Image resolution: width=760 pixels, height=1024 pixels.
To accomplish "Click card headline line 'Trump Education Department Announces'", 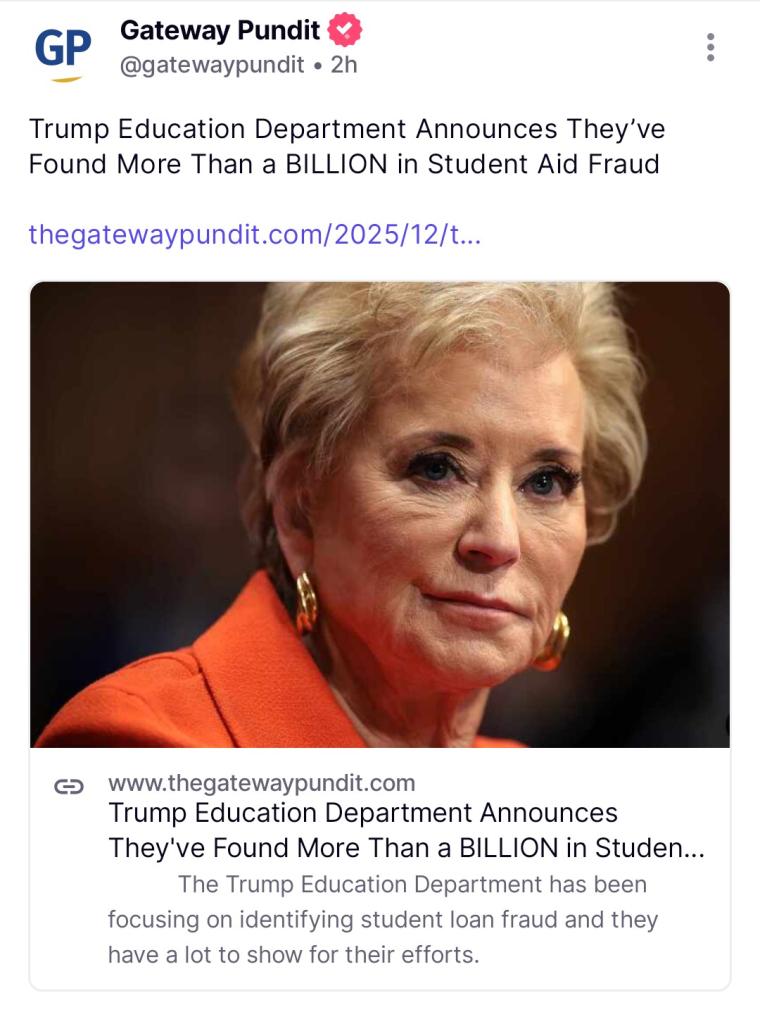I will tap(362, 813).
